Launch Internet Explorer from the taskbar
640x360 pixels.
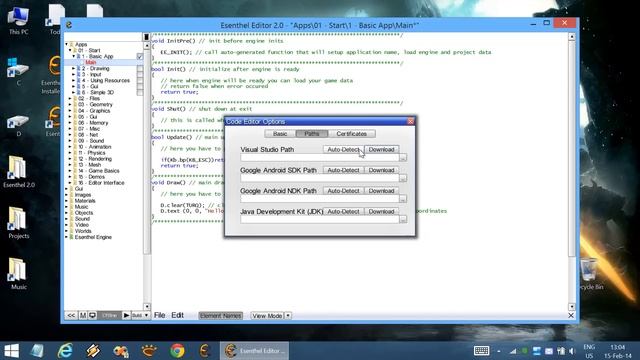click(65, 351)
